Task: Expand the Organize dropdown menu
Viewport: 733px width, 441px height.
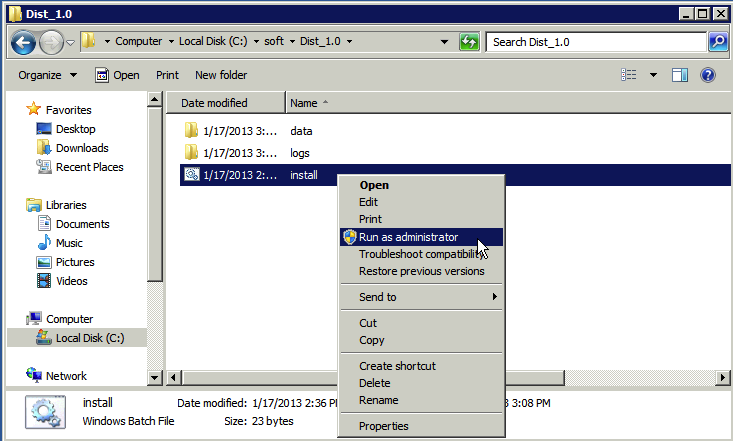Action: pyautogui.click(x=47, y=75)
